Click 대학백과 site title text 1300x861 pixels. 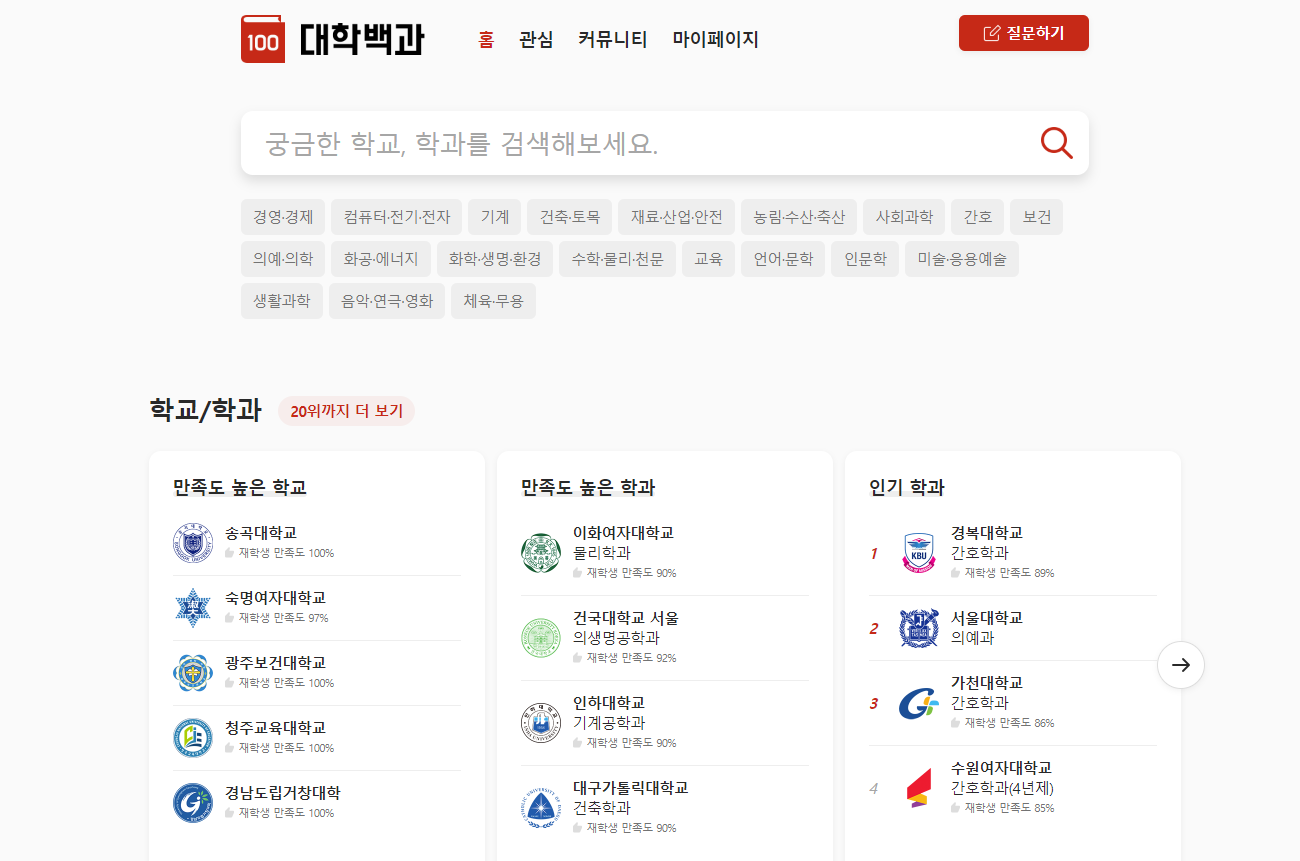pos(362,39)
